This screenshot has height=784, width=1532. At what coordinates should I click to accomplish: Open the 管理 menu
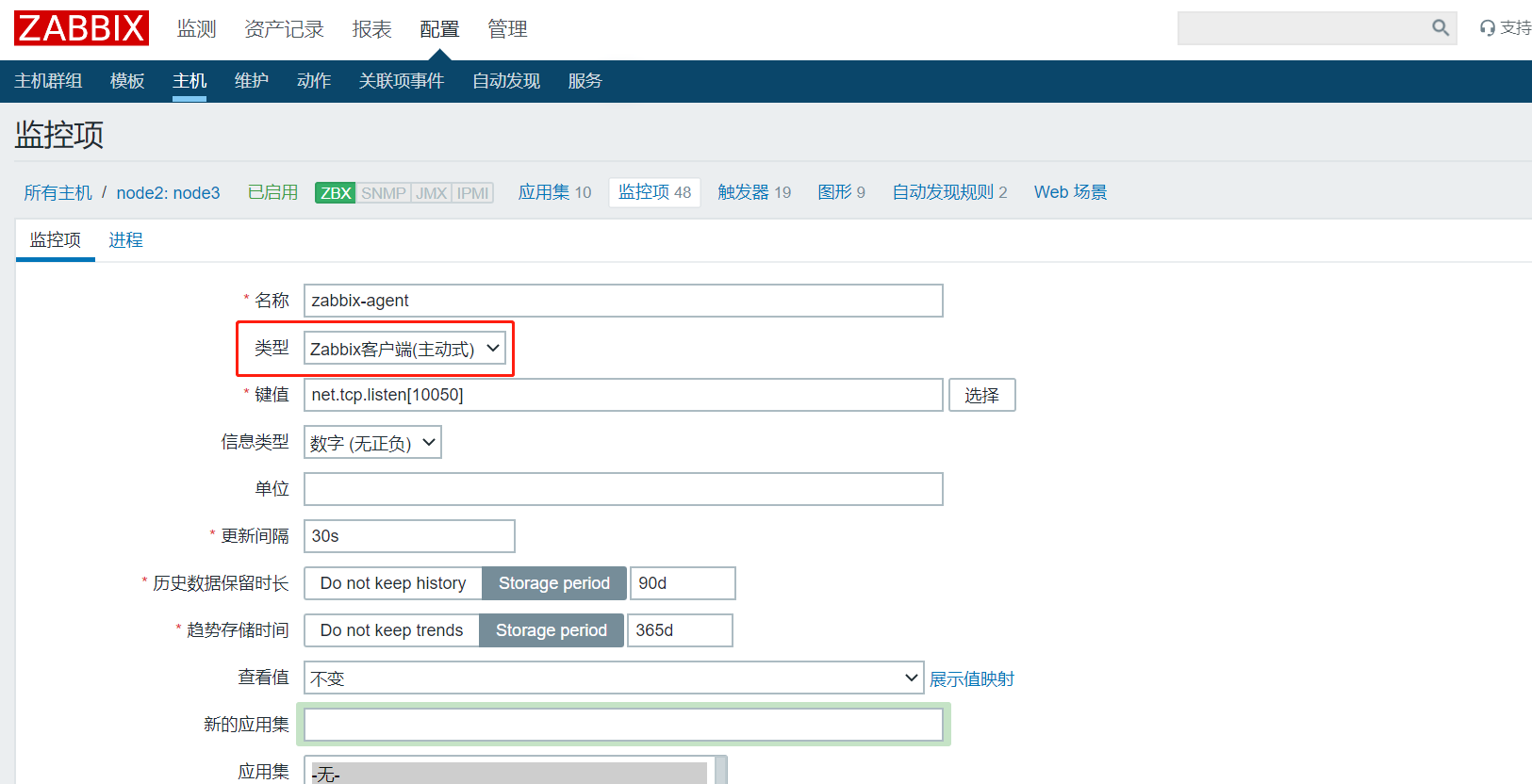[x=507, y=29]
